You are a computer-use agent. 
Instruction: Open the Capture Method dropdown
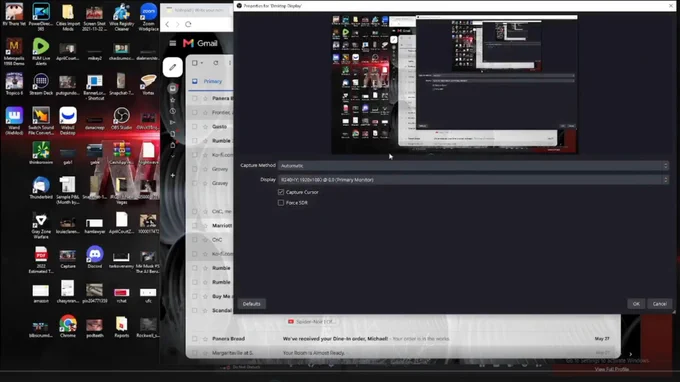pyautogui.click(x=473, y=166)
